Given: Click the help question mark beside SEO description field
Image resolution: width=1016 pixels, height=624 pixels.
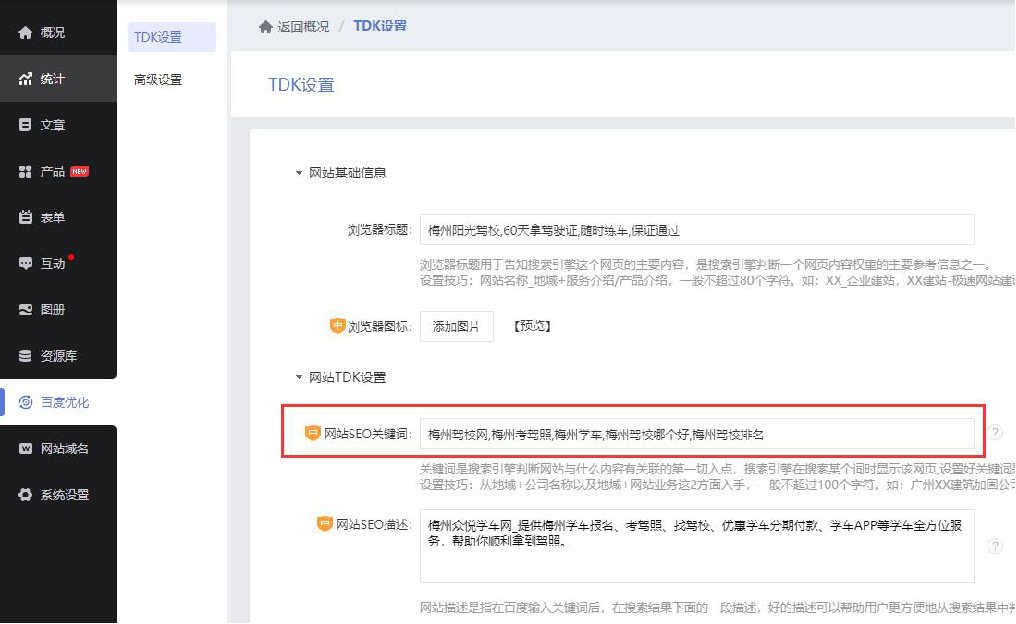Looking at the screenshot, I should point(995,546).
